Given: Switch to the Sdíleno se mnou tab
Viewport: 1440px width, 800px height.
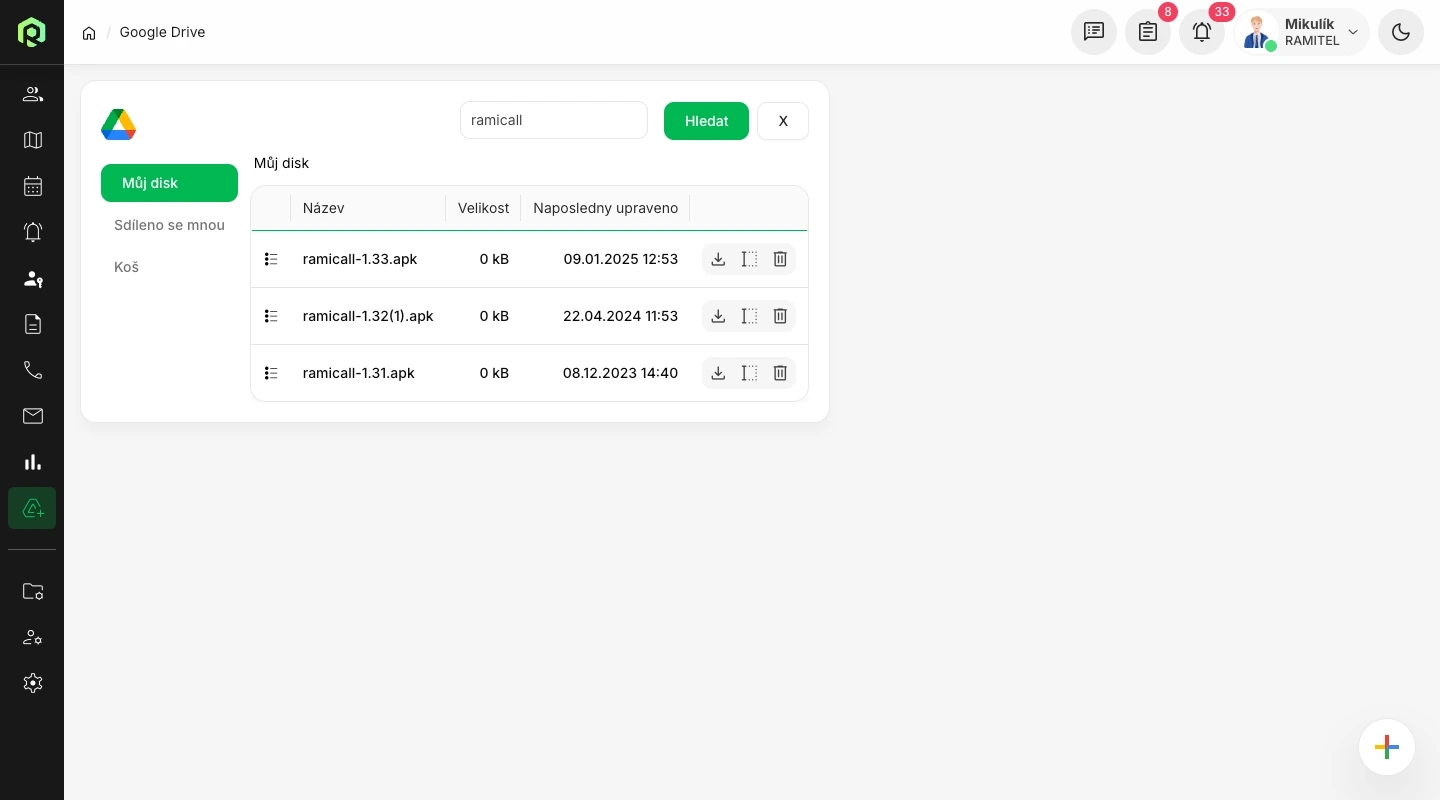Looking at the screenshot, I should point(169,225).
